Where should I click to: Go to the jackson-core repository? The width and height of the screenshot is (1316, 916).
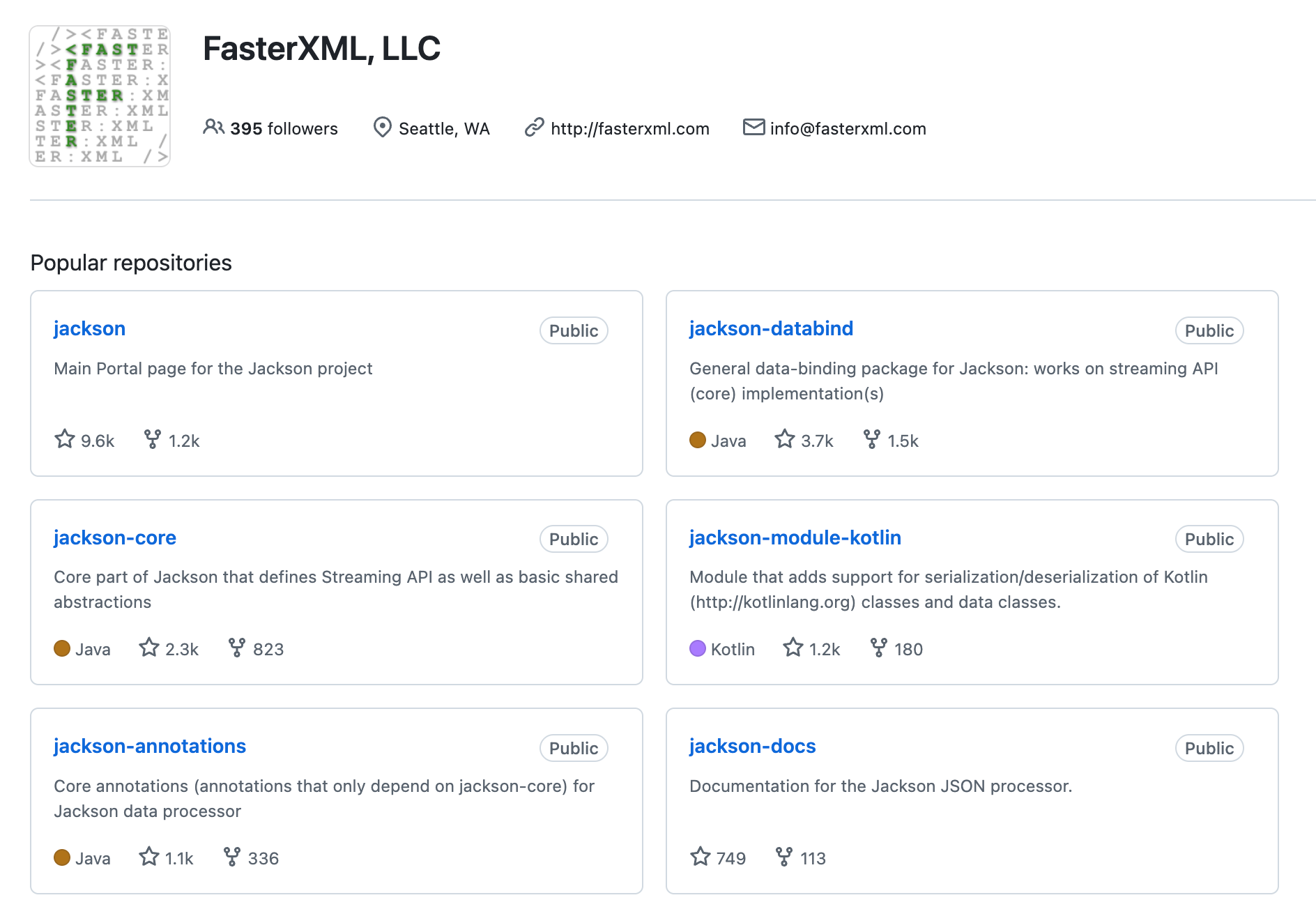pyautogui.click(x=115, y=537)
